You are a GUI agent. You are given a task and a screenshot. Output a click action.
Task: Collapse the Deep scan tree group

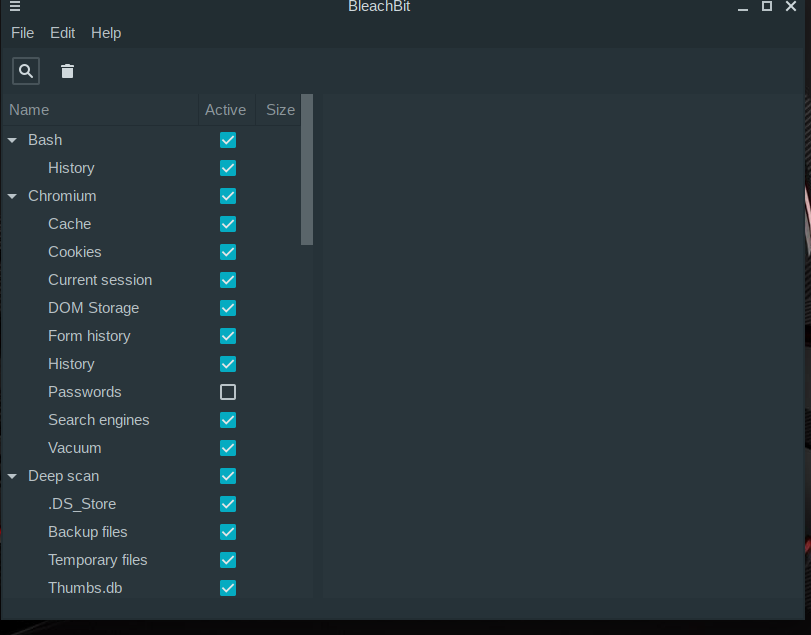12,476
